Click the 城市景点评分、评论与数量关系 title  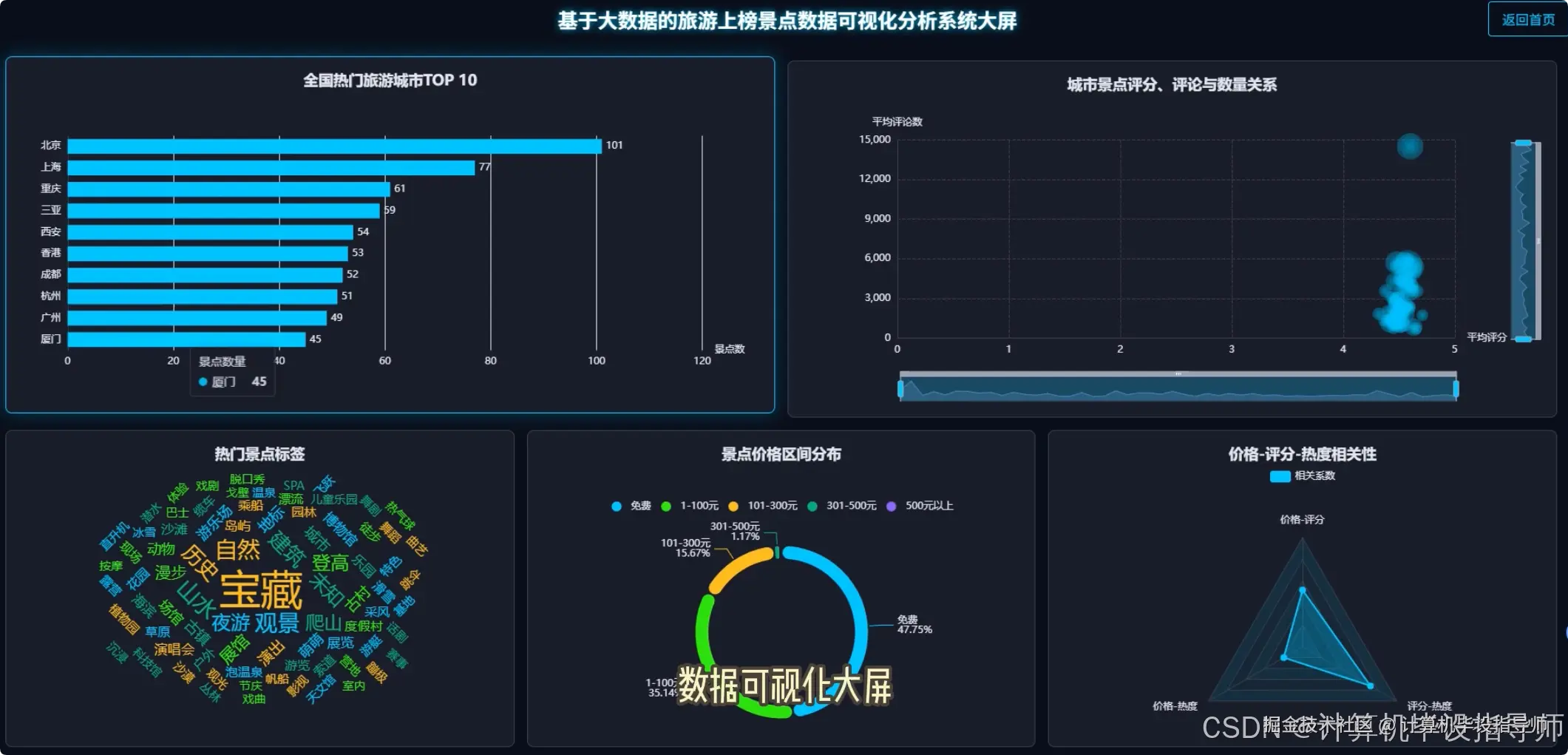point(1172,85)
